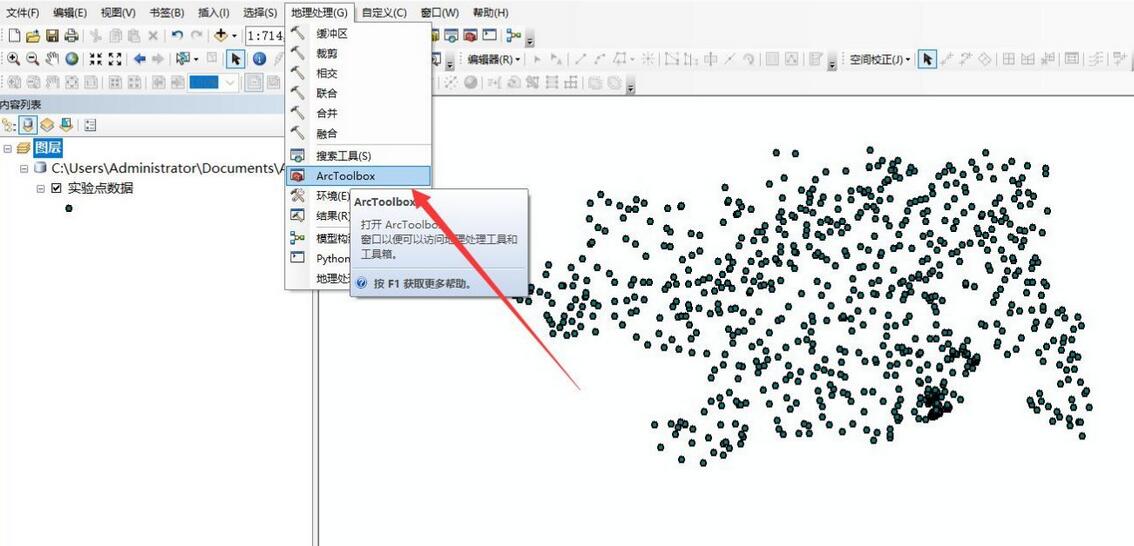Select the Zoom Out tool
The height and width of the screenshot is (546, 1134).
(33, 59)
